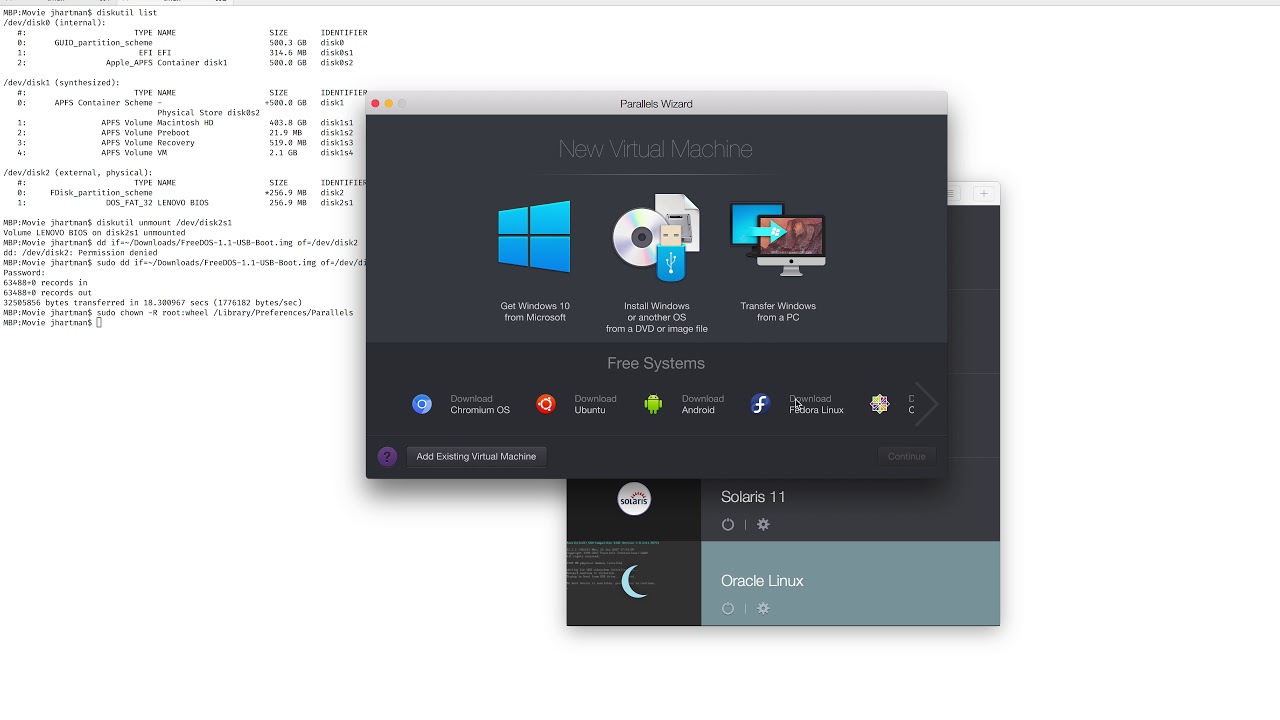
Task: Click the Parallels Wizard title bar text
Action: pyautogui.click(x=656, y=104)
